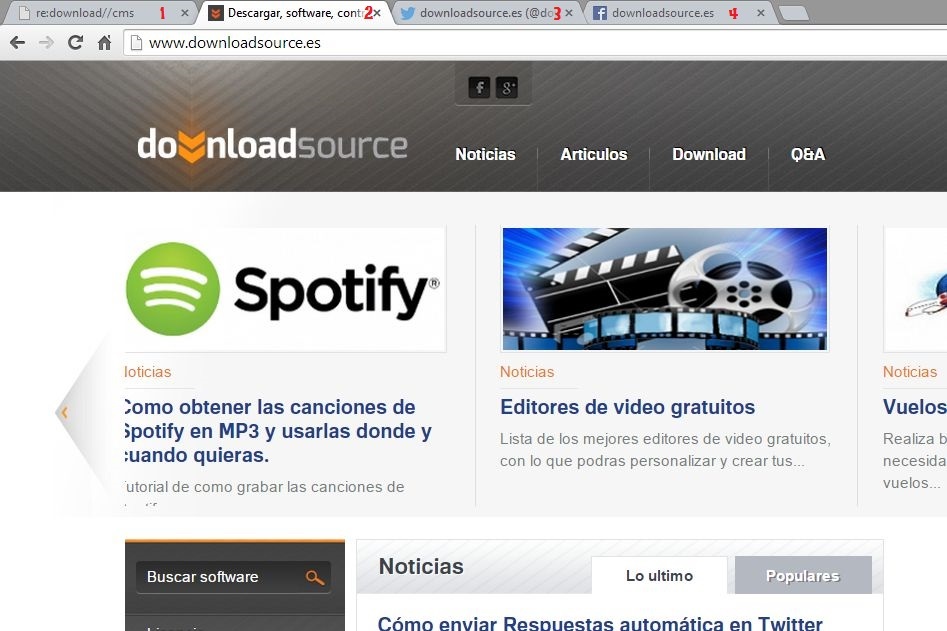Click the downloadsource logo
This screenshot has height=631, width=947.
pyautogui.click(x=272, y=145)
